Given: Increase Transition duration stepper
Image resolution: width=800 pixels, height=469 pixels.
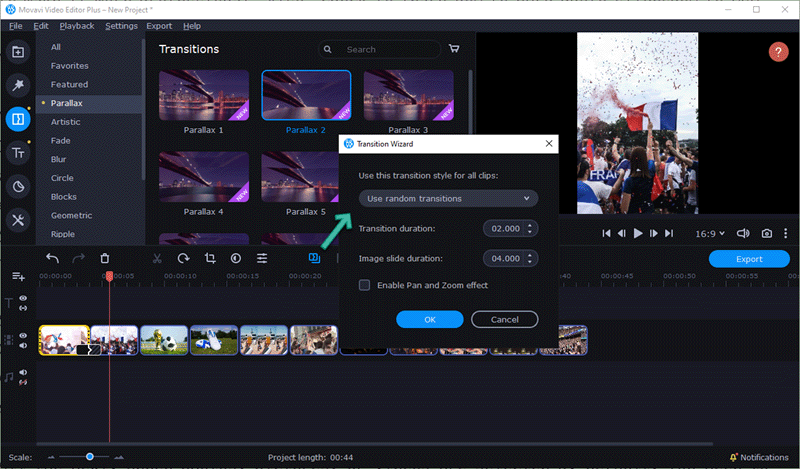Looking at the screenshot, I should coord(530,225).
